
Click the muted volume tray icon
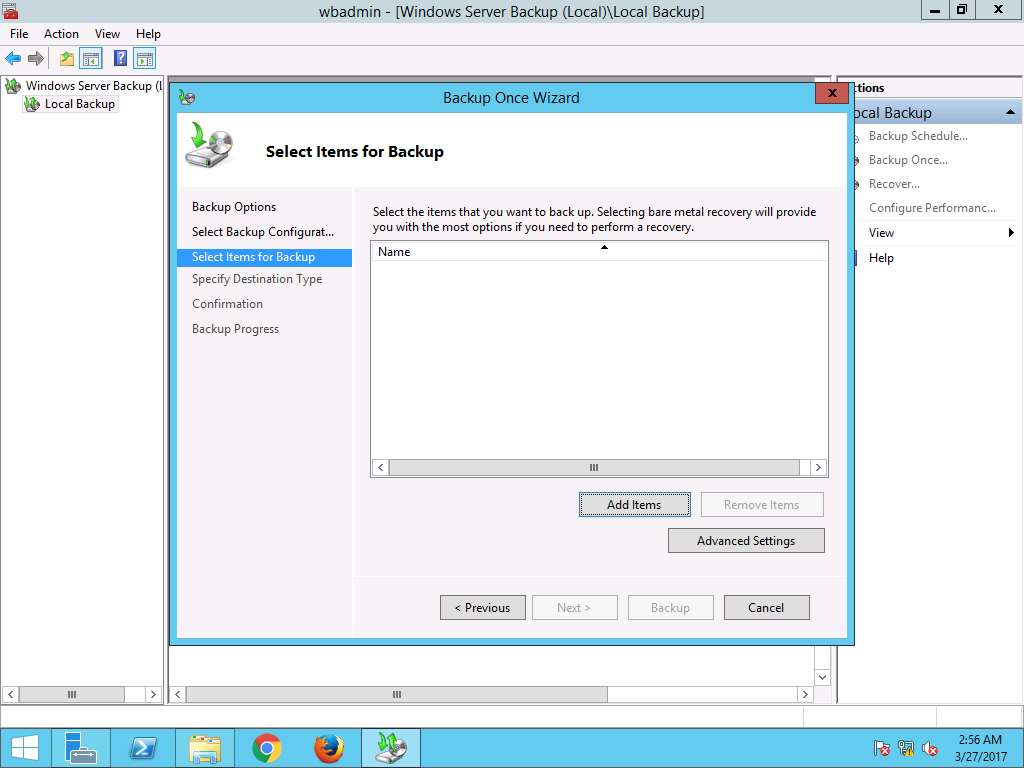click(x=929, y=748)
